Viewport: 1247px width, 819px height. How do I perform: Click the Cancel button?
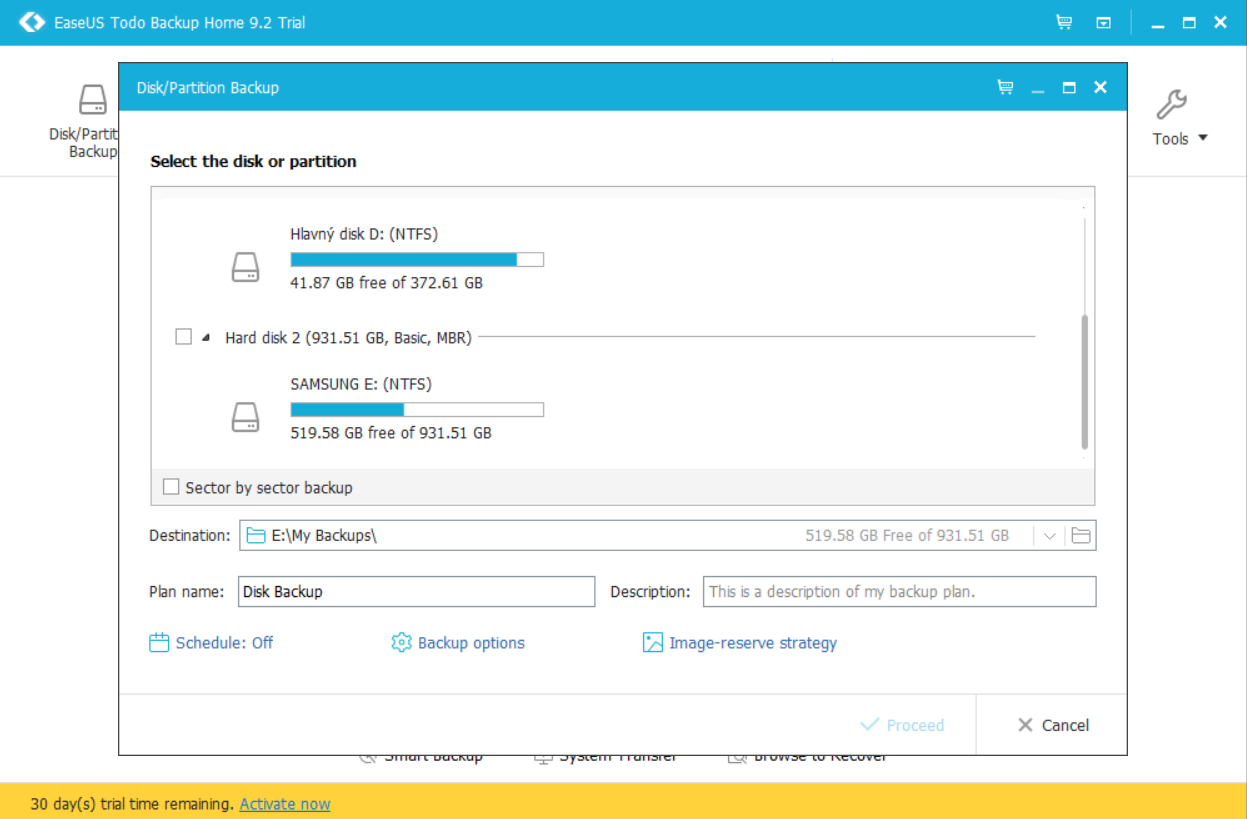(1052, 725)
